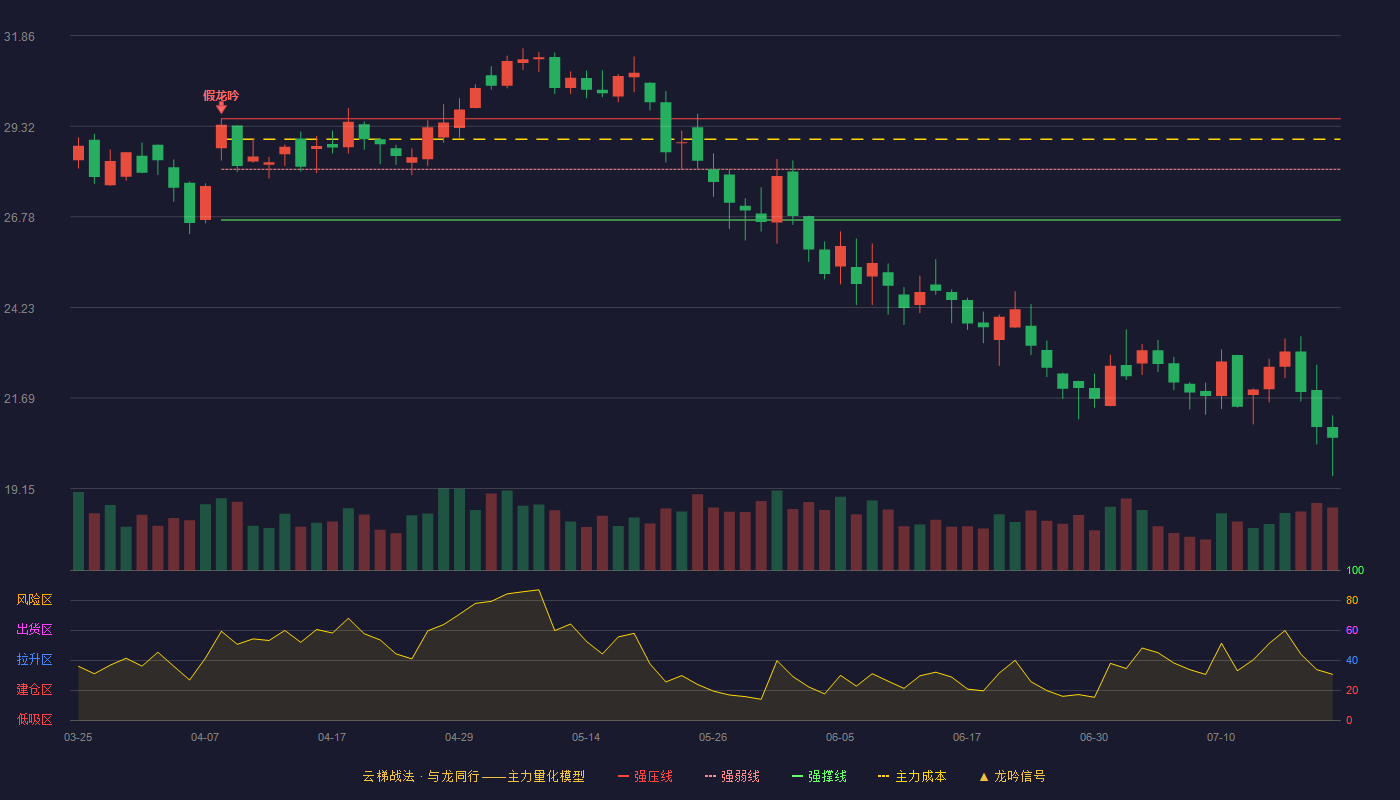Select the 建仓区 zone label
1400x800 pixels.
click(x=34, y=690)
